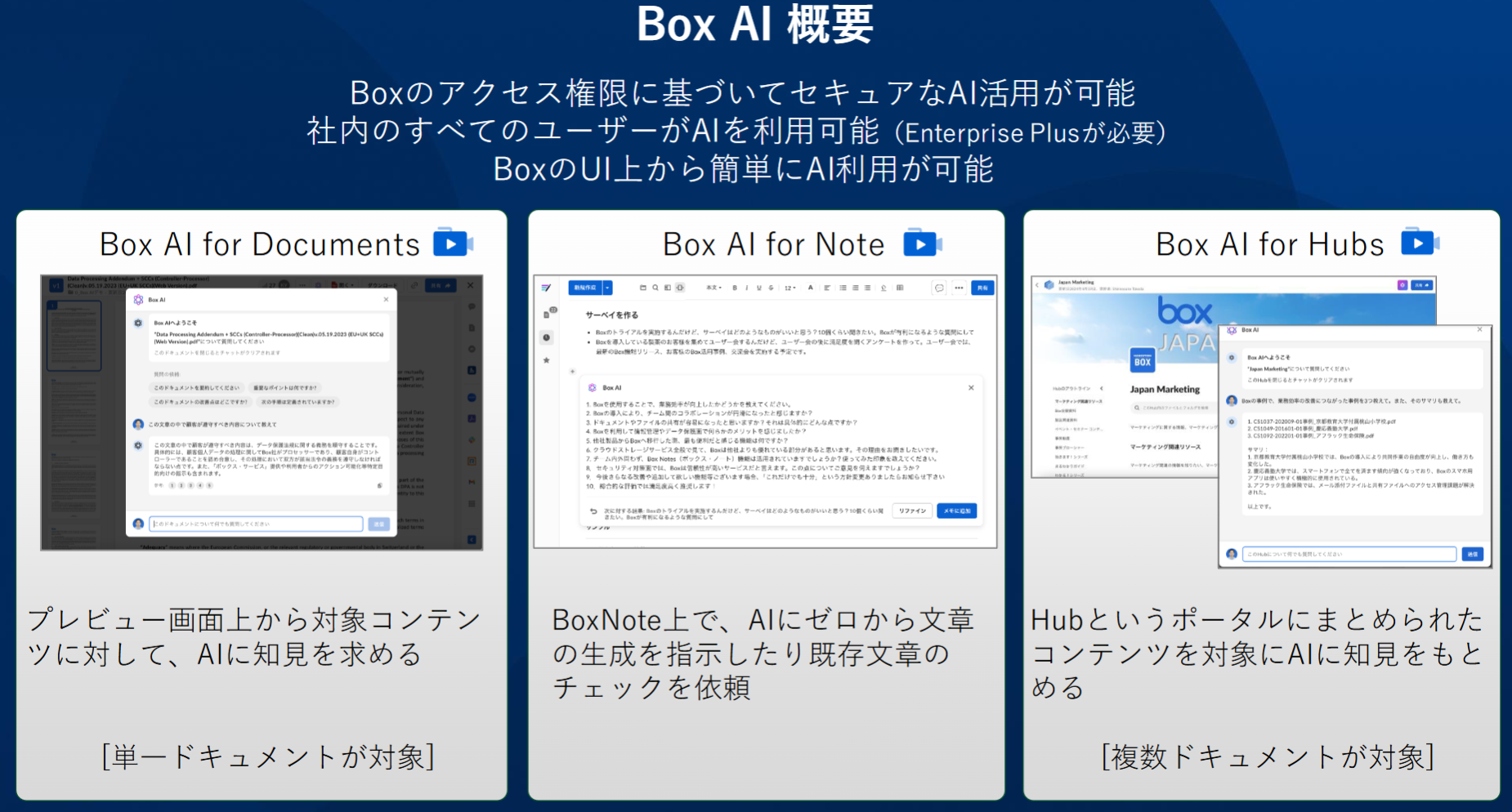Open favorites star icon in Notes sidebar
Image resolution: width=1512 pixels, height=812 pixels.
[x=546, y=360]
